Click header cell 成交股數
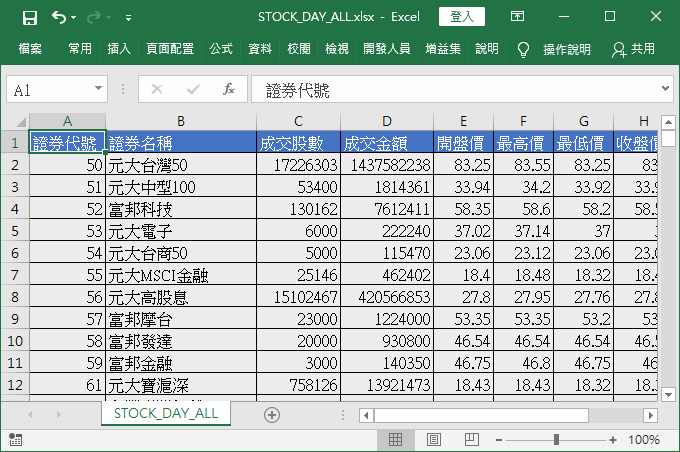This screenshot has height=452, width=680. [298, 142]
